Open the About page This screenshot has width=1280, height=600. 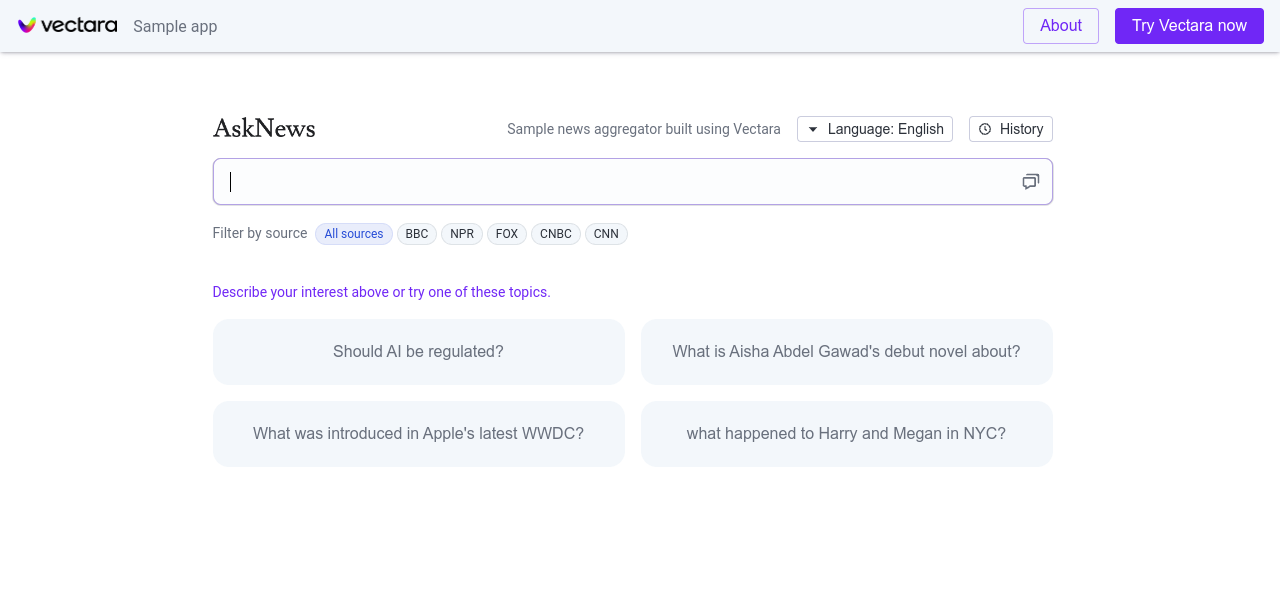point(1060,26)
